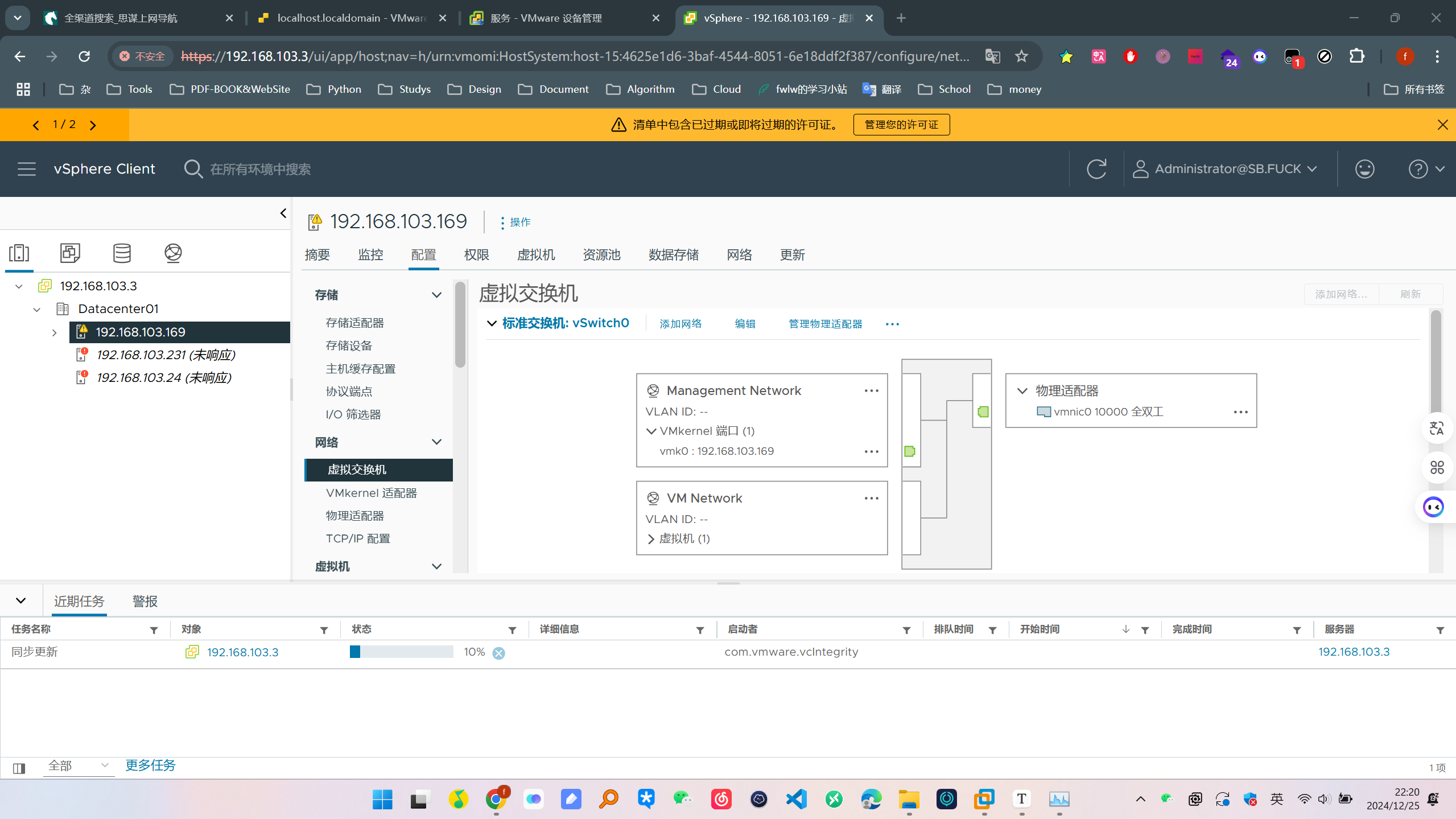Click 管理物理适配器 link
This screenshot has height=819, width=1456.
pos(825,324)
